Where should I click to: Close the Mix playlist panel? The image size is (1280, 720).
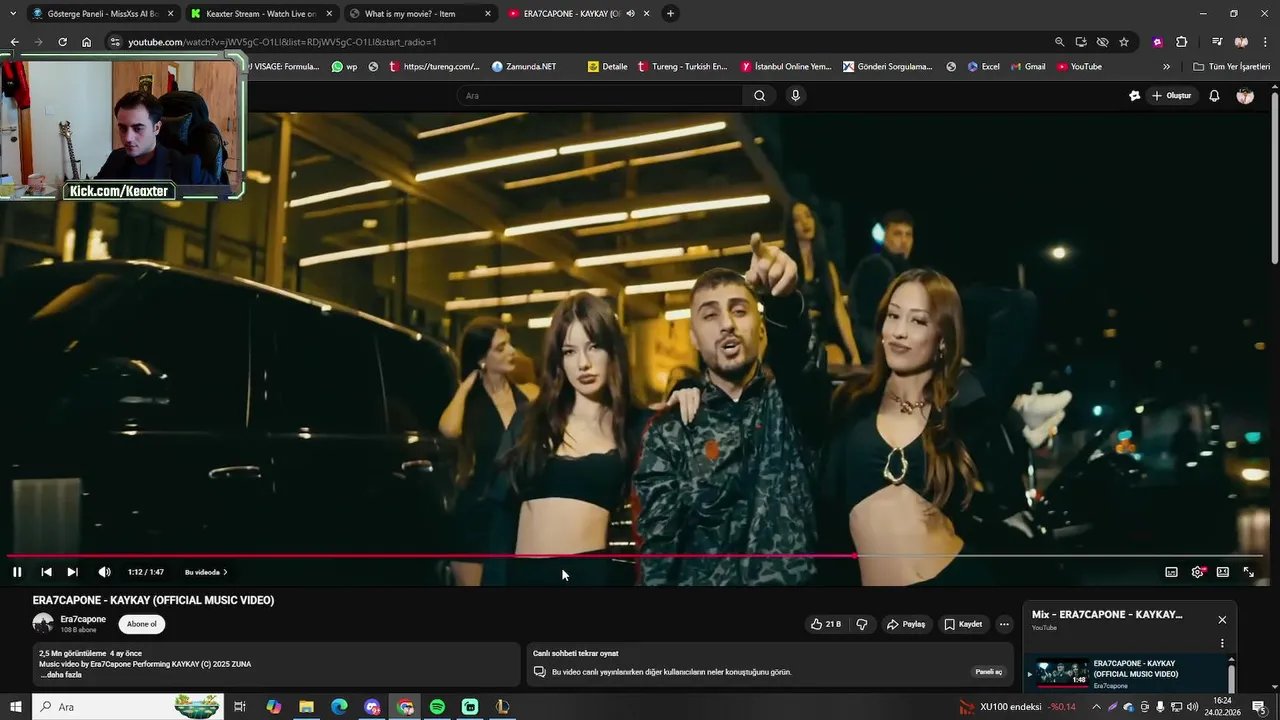pos(1222,620)
